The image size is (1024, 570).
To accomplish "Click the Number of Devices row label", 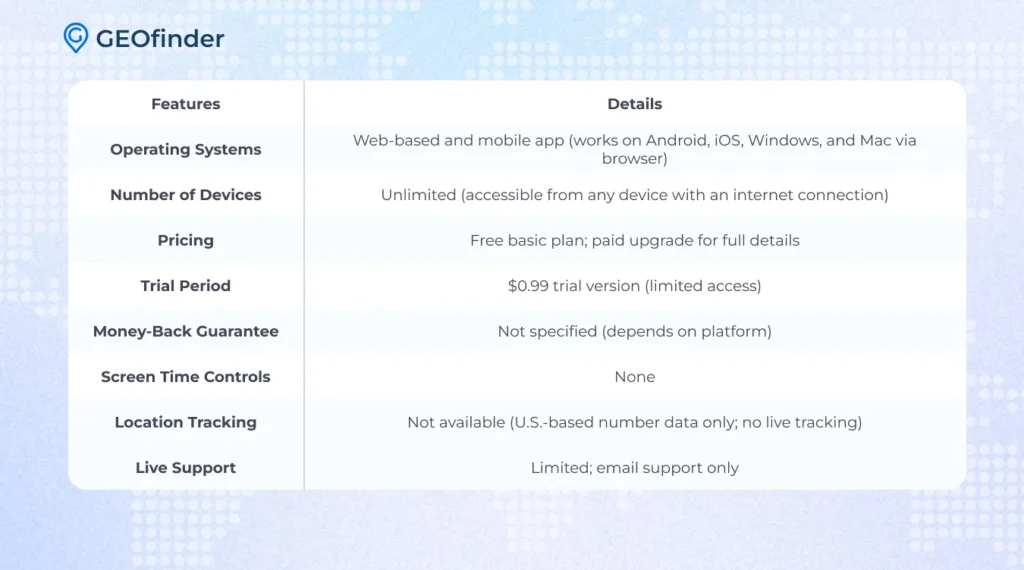I will [x=185, y=195].
